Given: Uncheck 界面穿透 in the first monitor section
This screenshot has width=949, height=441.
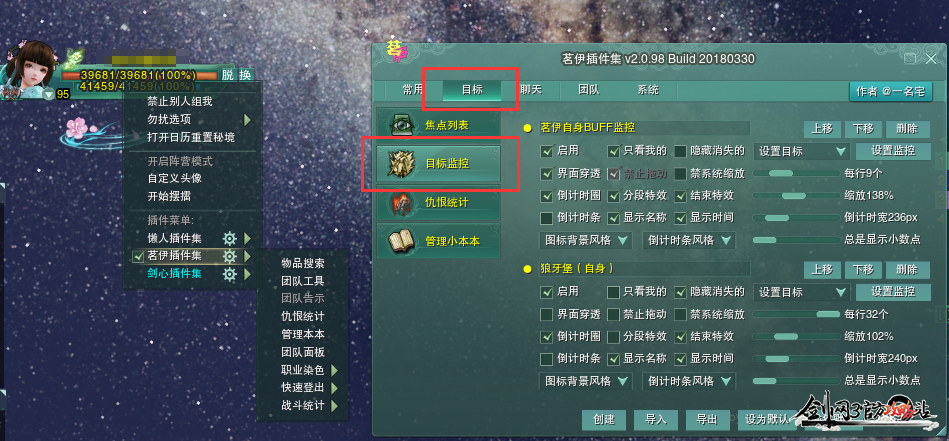Looking at the screenshot, I should click(547, 174).
